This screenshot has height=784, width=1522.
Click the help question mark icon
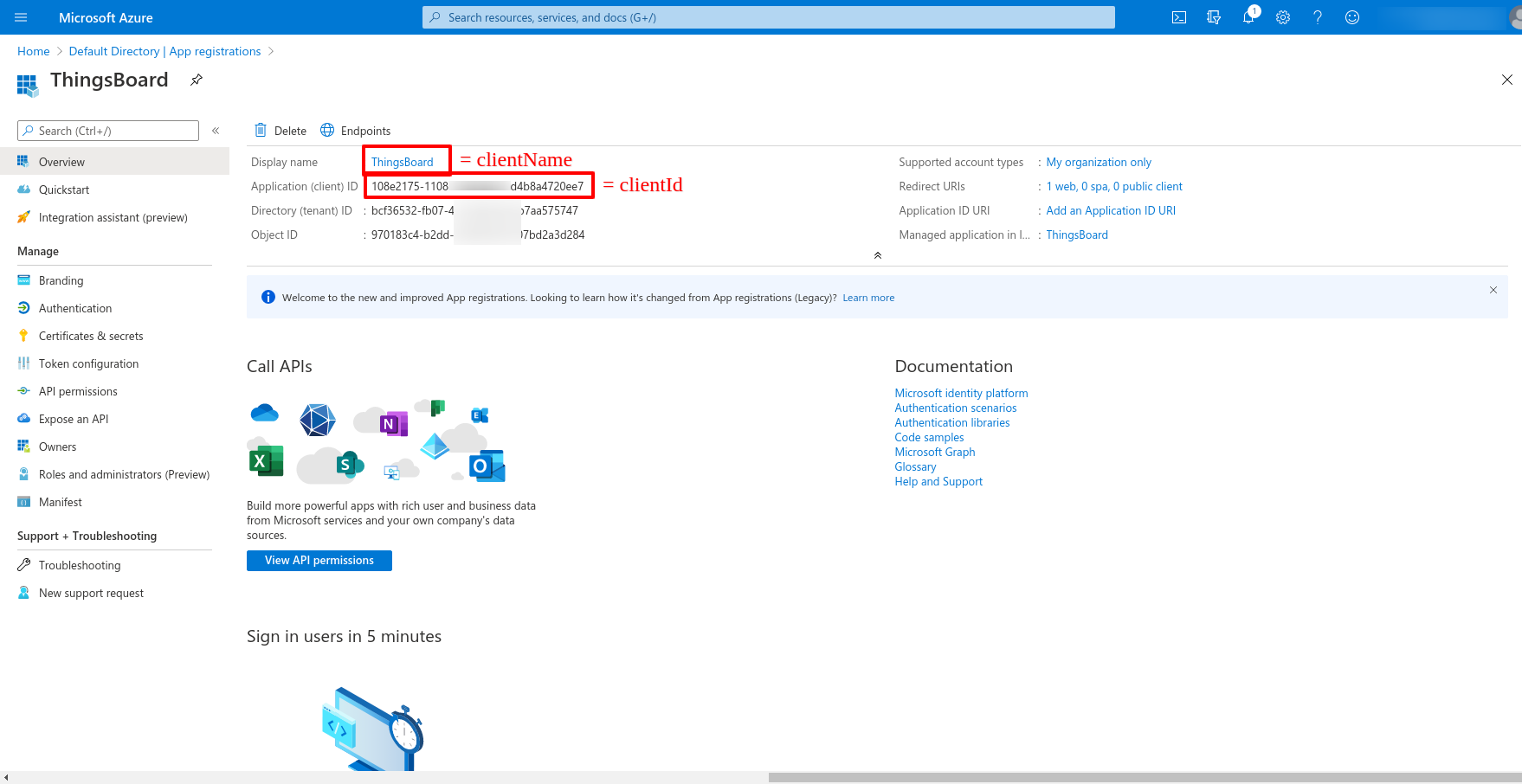[1318, 17]
